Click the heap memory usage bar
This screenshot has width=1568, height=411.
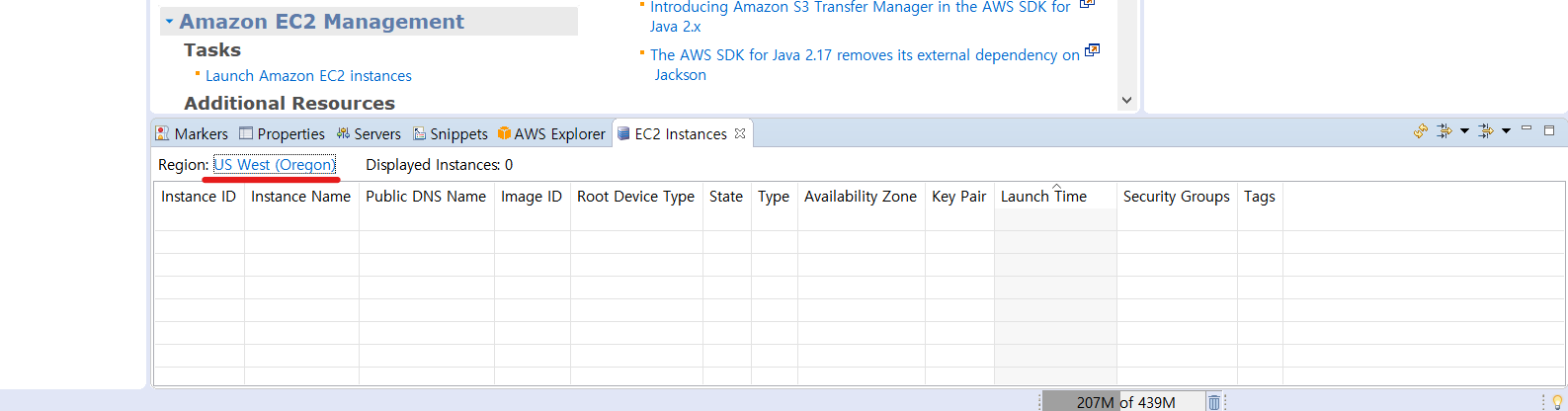pyautogui.click(x=1124, y=402)
